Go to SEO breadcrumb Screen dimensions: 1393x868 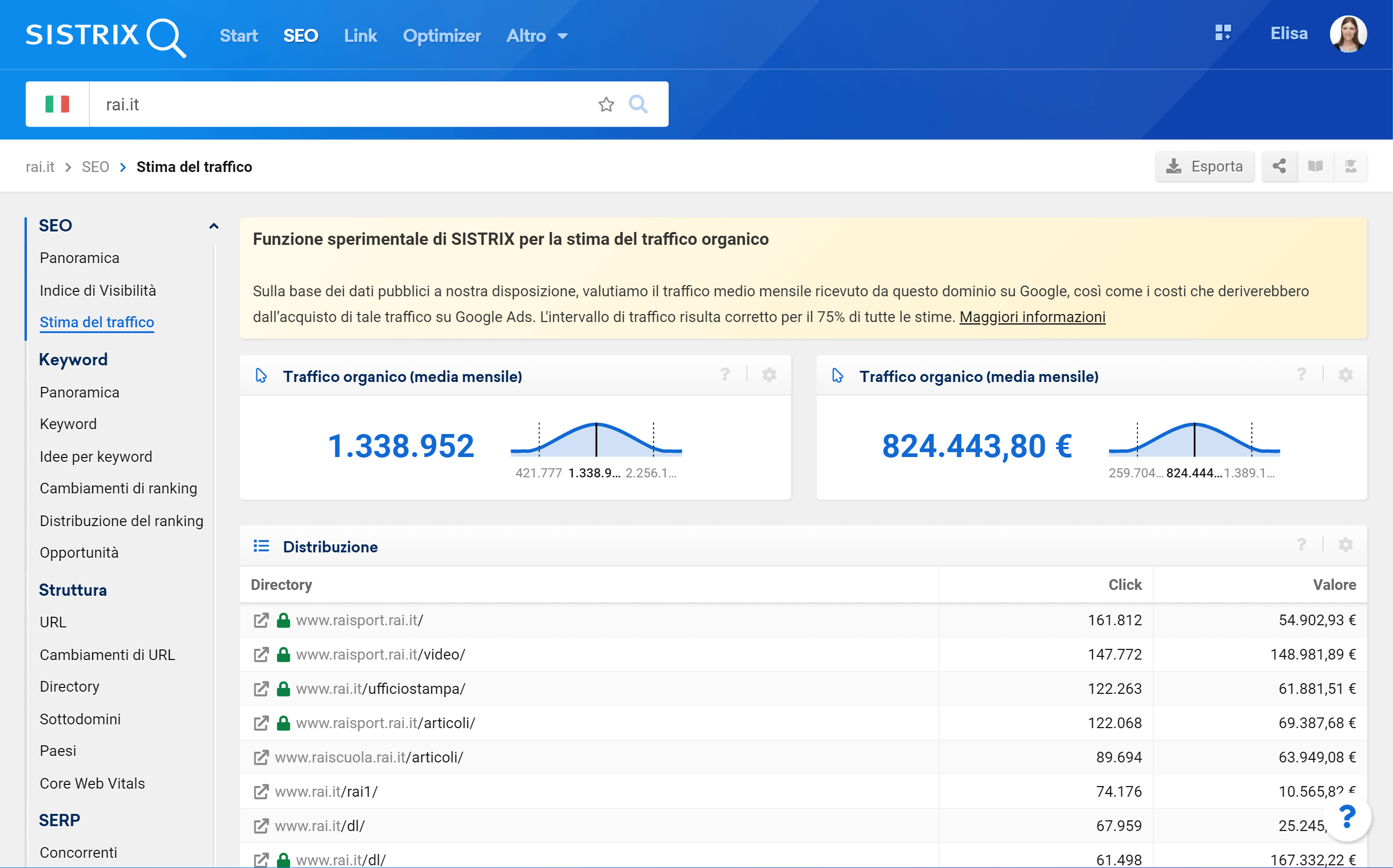95,167
